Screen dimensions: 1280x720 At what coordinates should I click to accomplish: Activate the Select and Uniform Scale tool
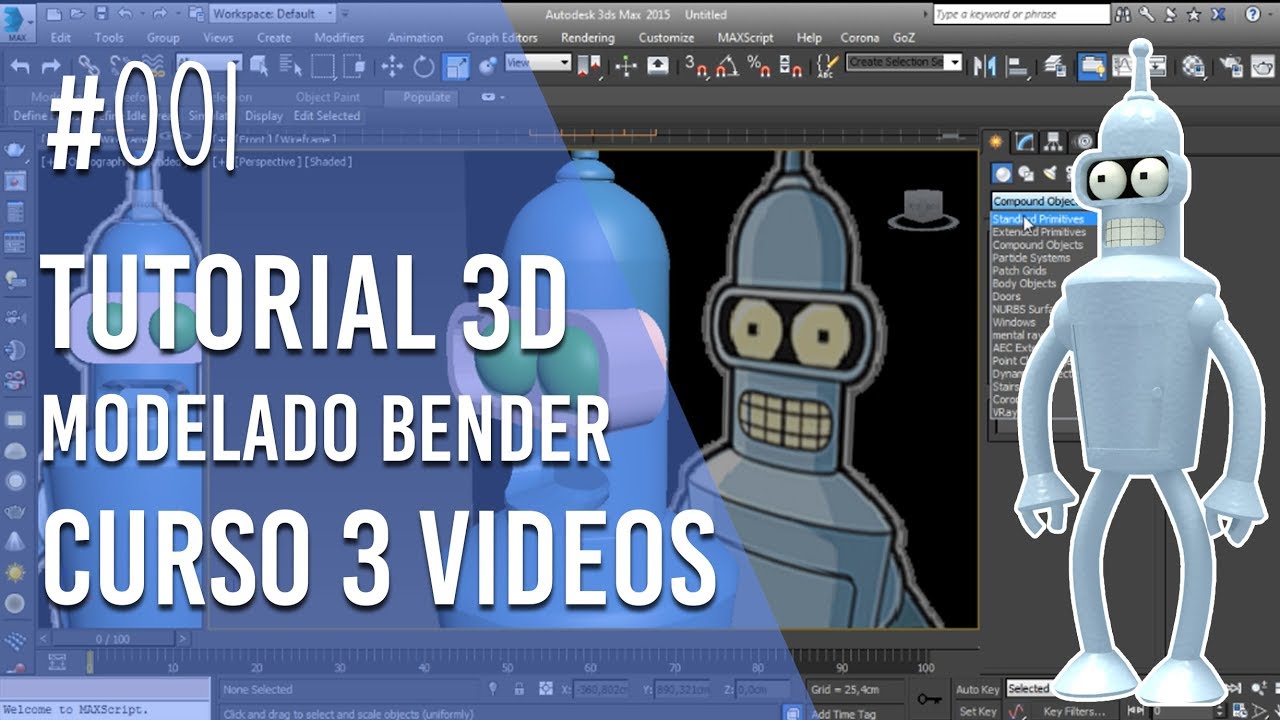pos(455,66)
